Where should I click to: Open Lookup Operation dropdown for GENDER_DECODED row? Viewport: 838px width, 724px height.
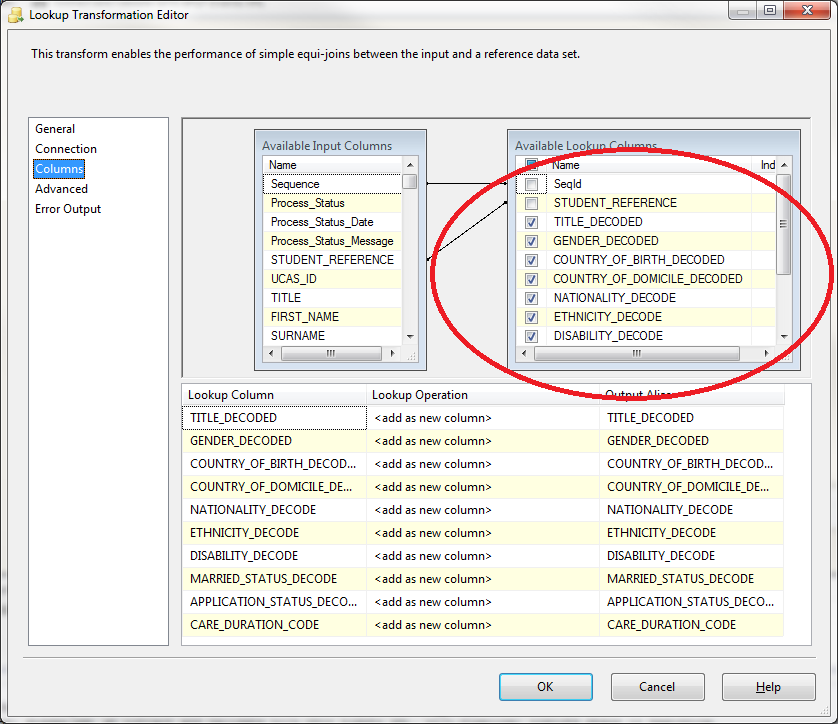click(483, 441)
